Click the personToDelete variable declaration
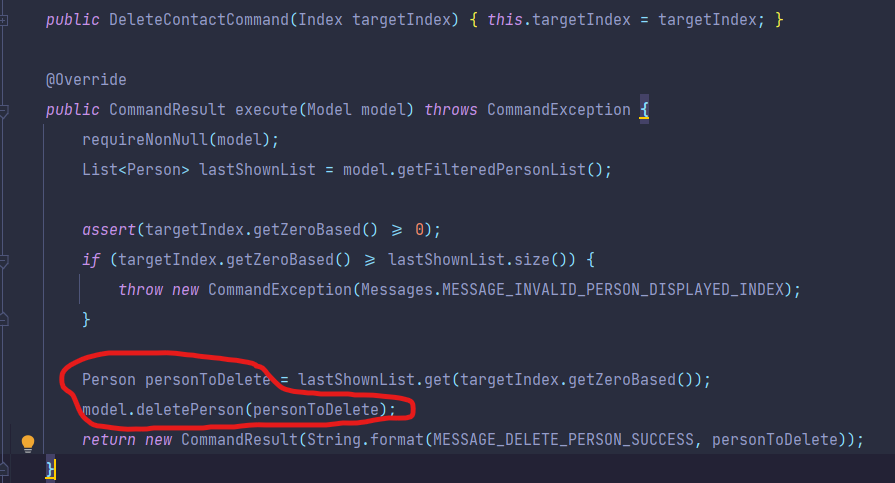 (x=208, y=380)
